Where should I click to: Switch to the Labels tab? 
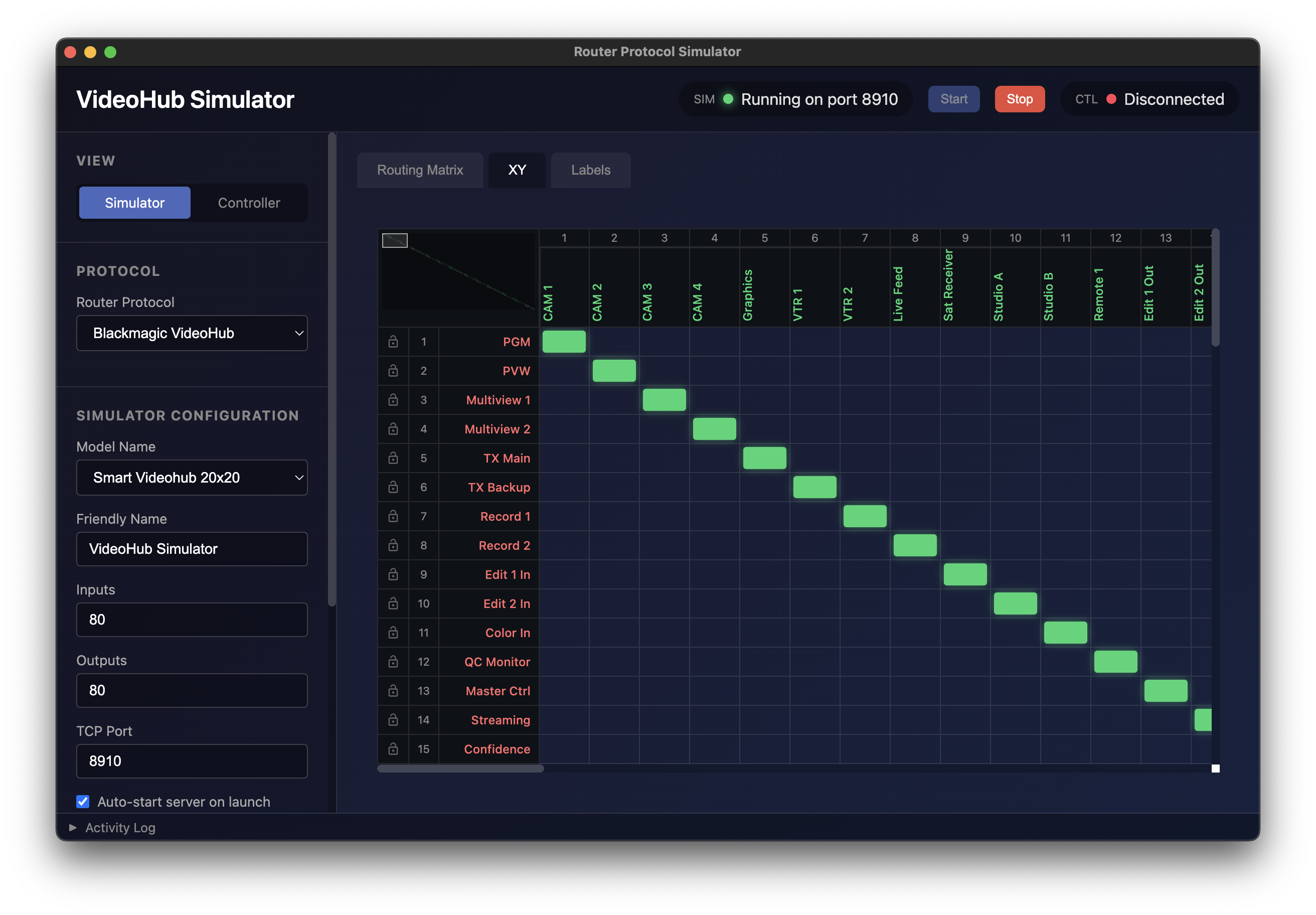(x=591, y=170)
